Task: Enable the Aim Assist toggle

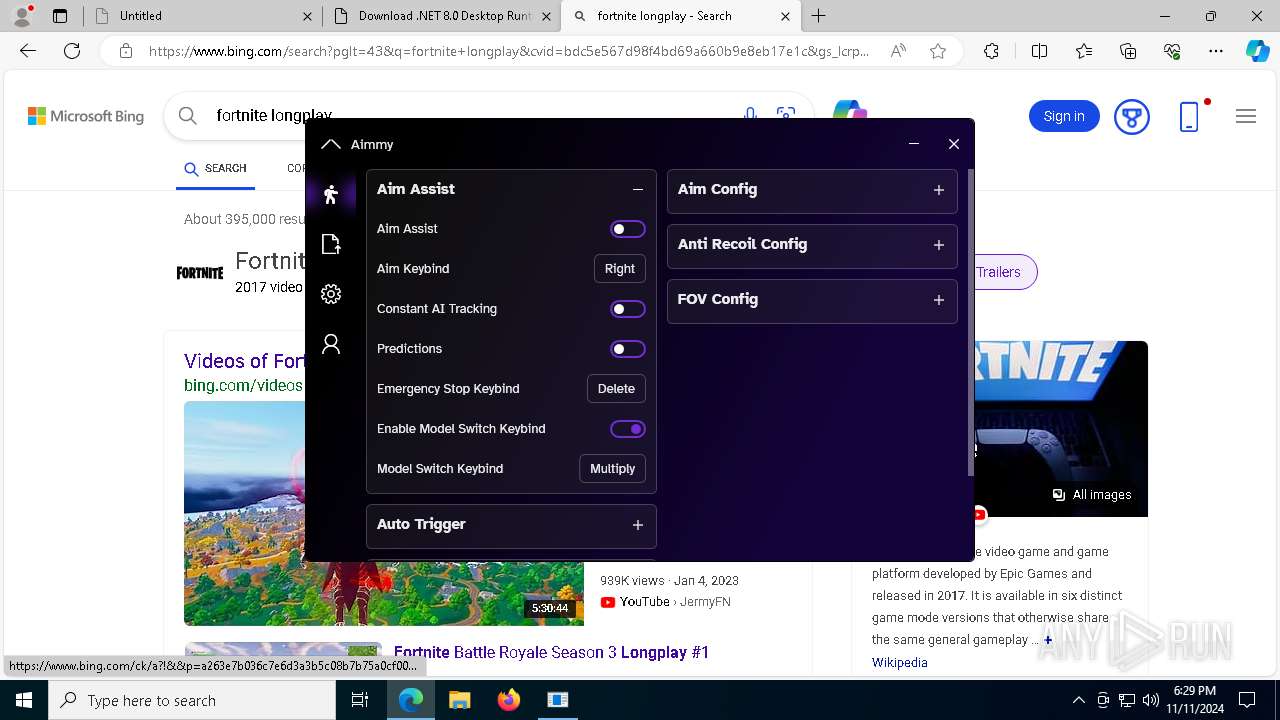Action: click(x=628, y=229)
